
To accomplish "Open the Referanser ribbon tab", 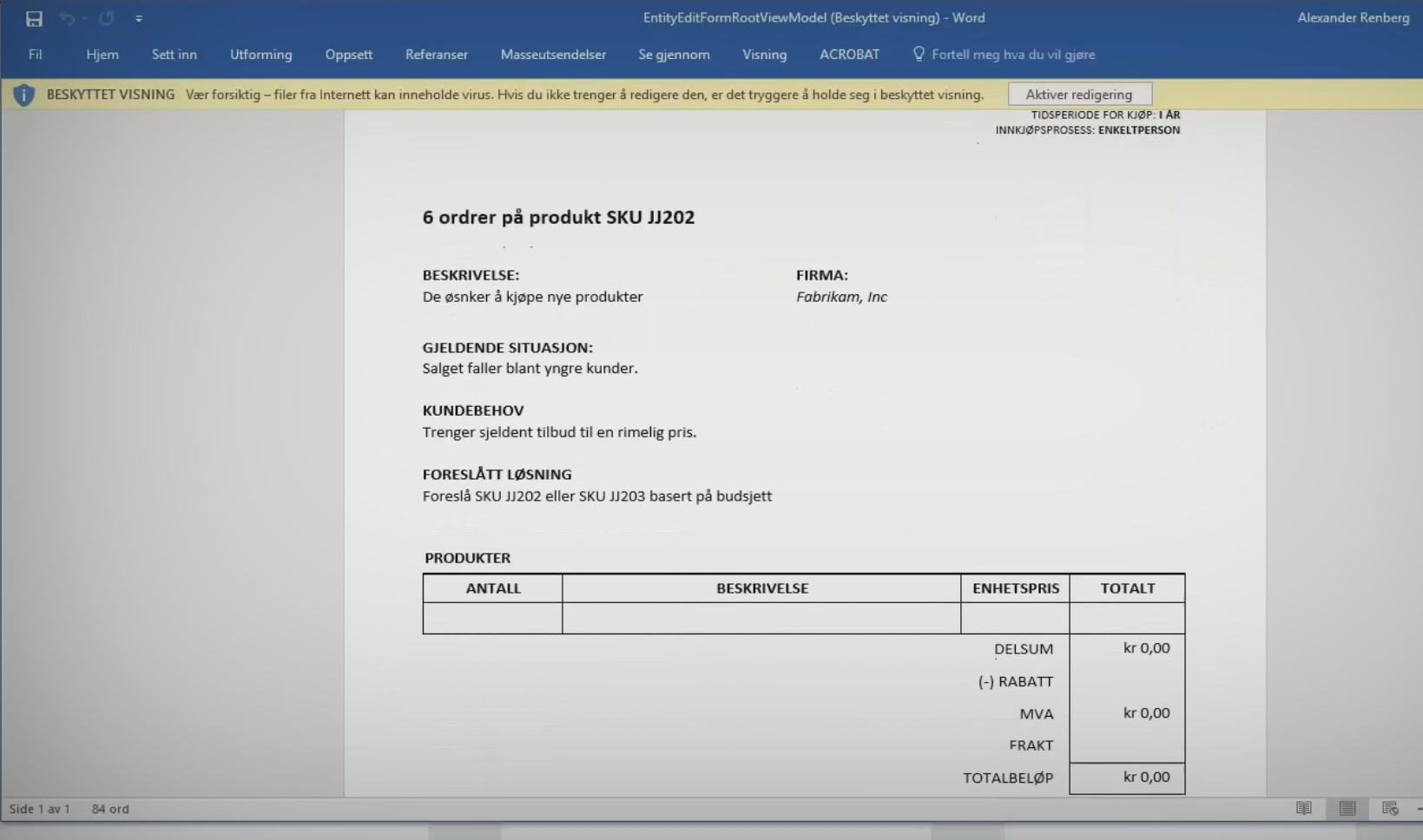I will coord(437,54).
